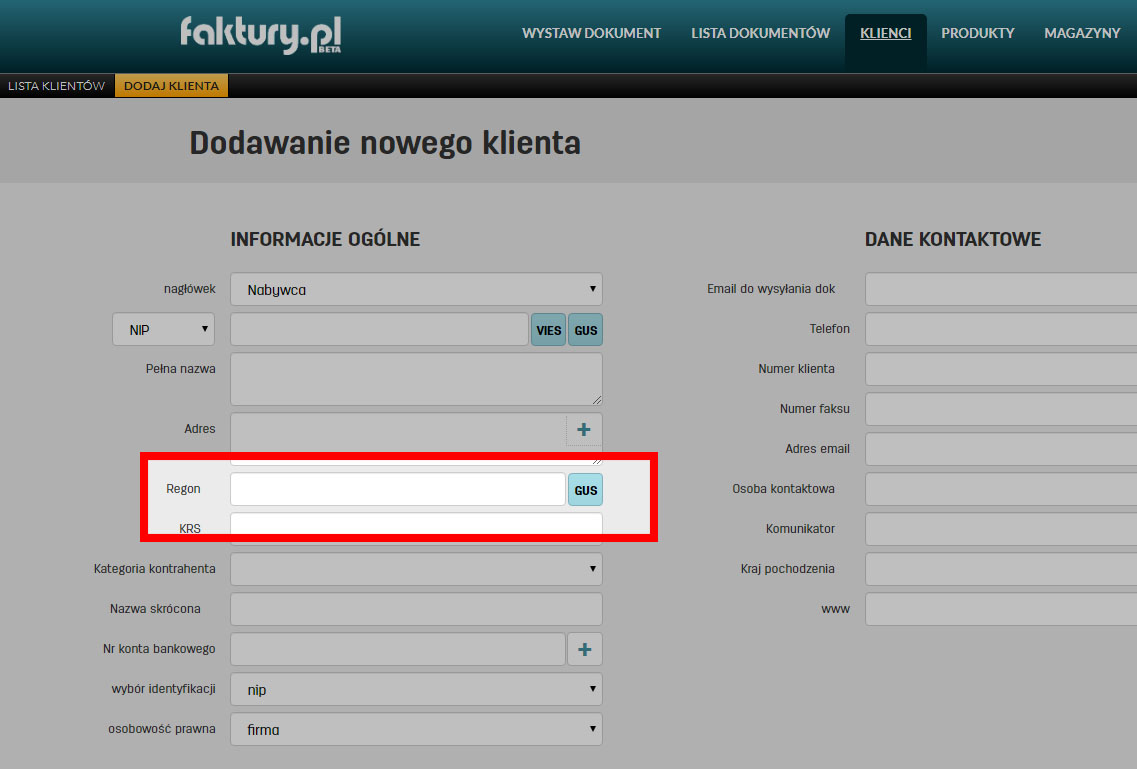Image resolution: width=1137 pixels, height=769 pixels.
Task: Add another address using the plus icon
Action: [583, 428]
